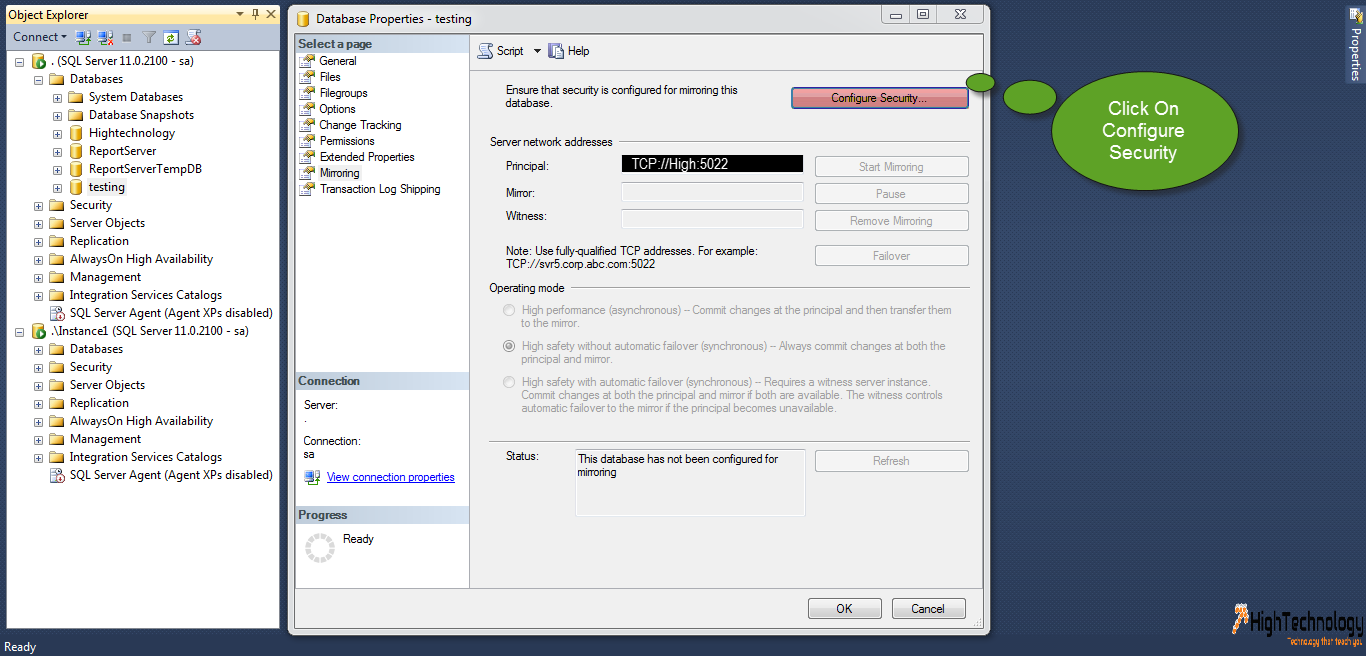Expand the ReportServerTempDB node
Screen dimensions: 1366x656
point(57,169)
